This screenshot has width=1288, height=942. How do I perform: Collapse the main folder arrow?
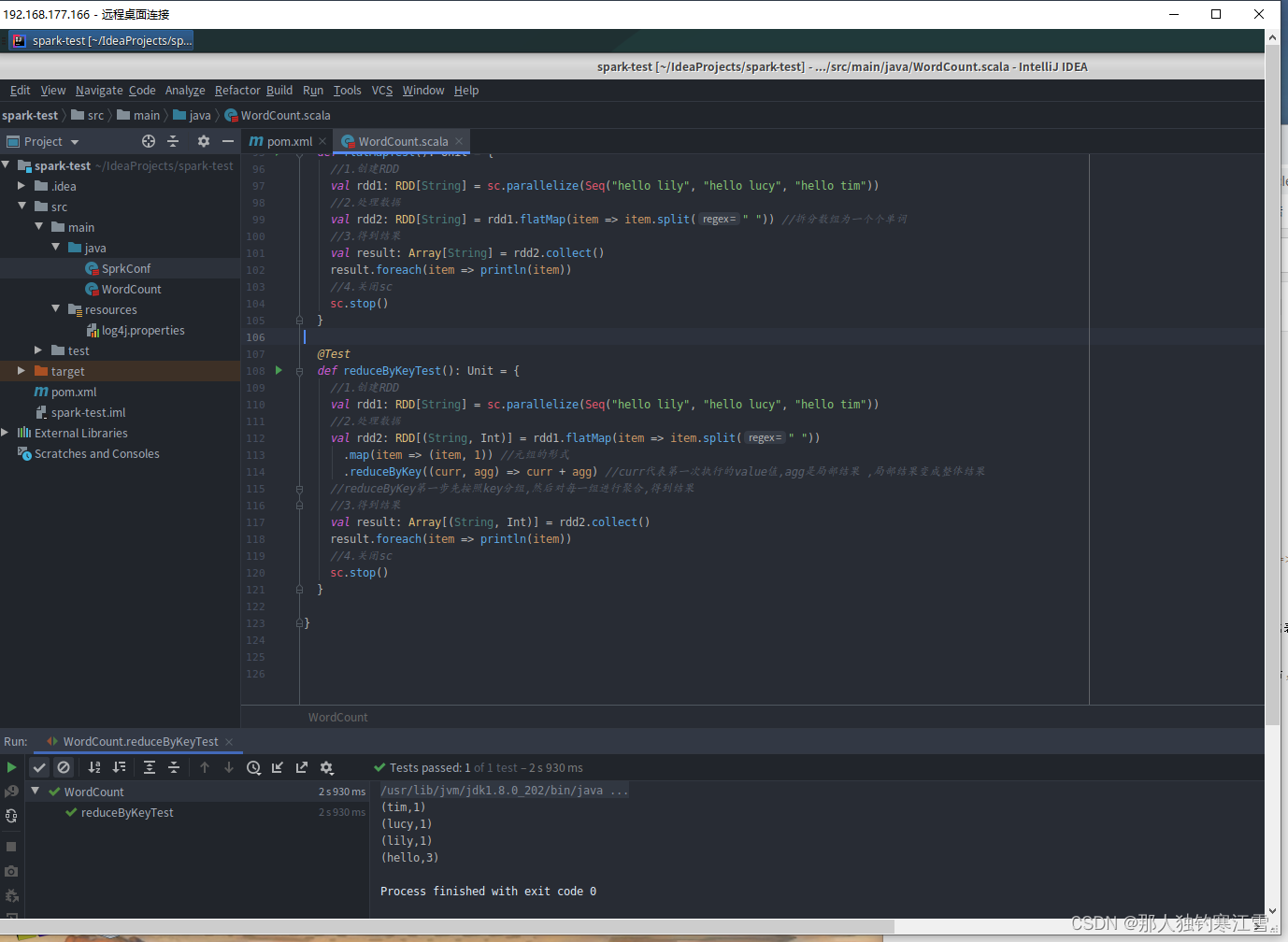tap(38, 226)
